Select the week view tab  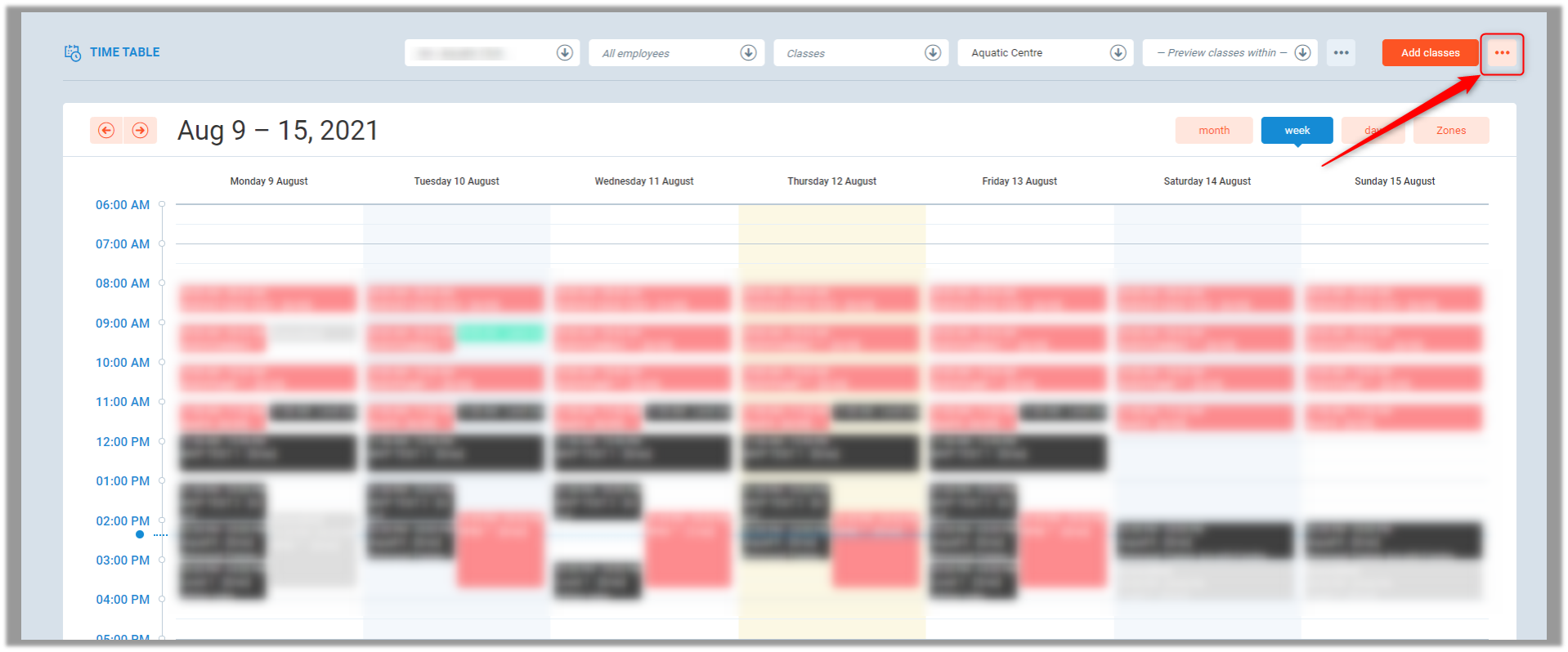click(x=1297, y=131)
